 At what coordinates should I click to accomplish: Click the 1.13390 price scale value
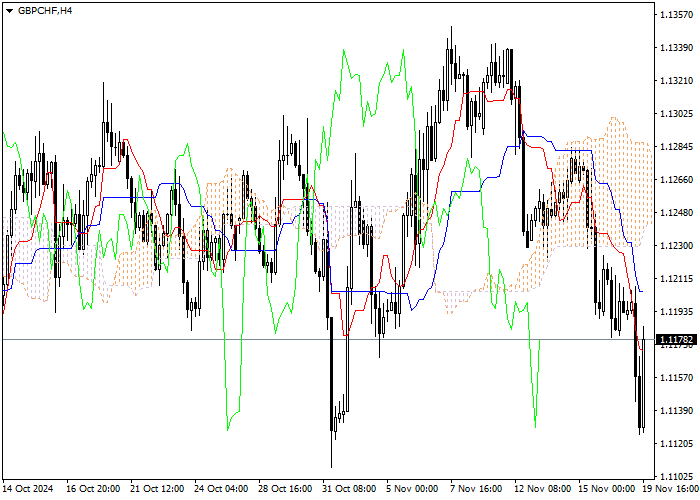[676, 47]
